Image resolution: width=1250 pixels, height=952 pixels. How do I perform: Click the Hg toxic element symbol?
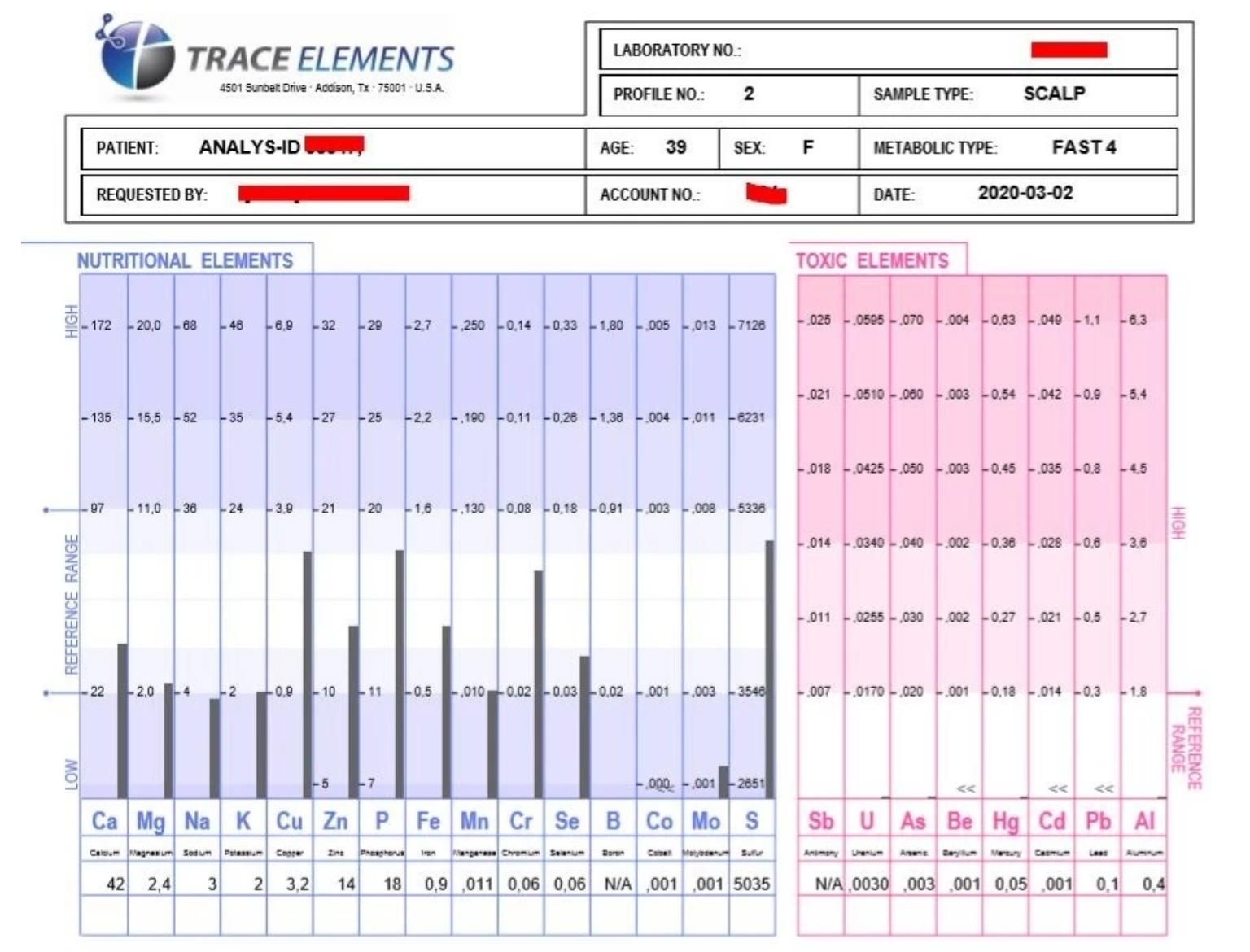coord(1006,822)
